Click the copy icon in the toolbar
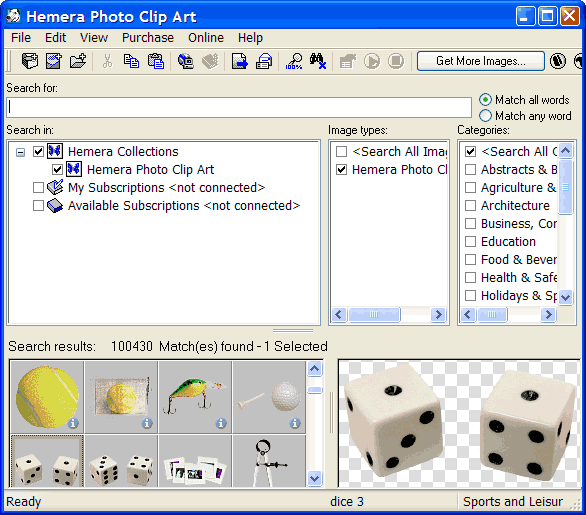This screenshot has height=515, width=586. tap(131, 61)
